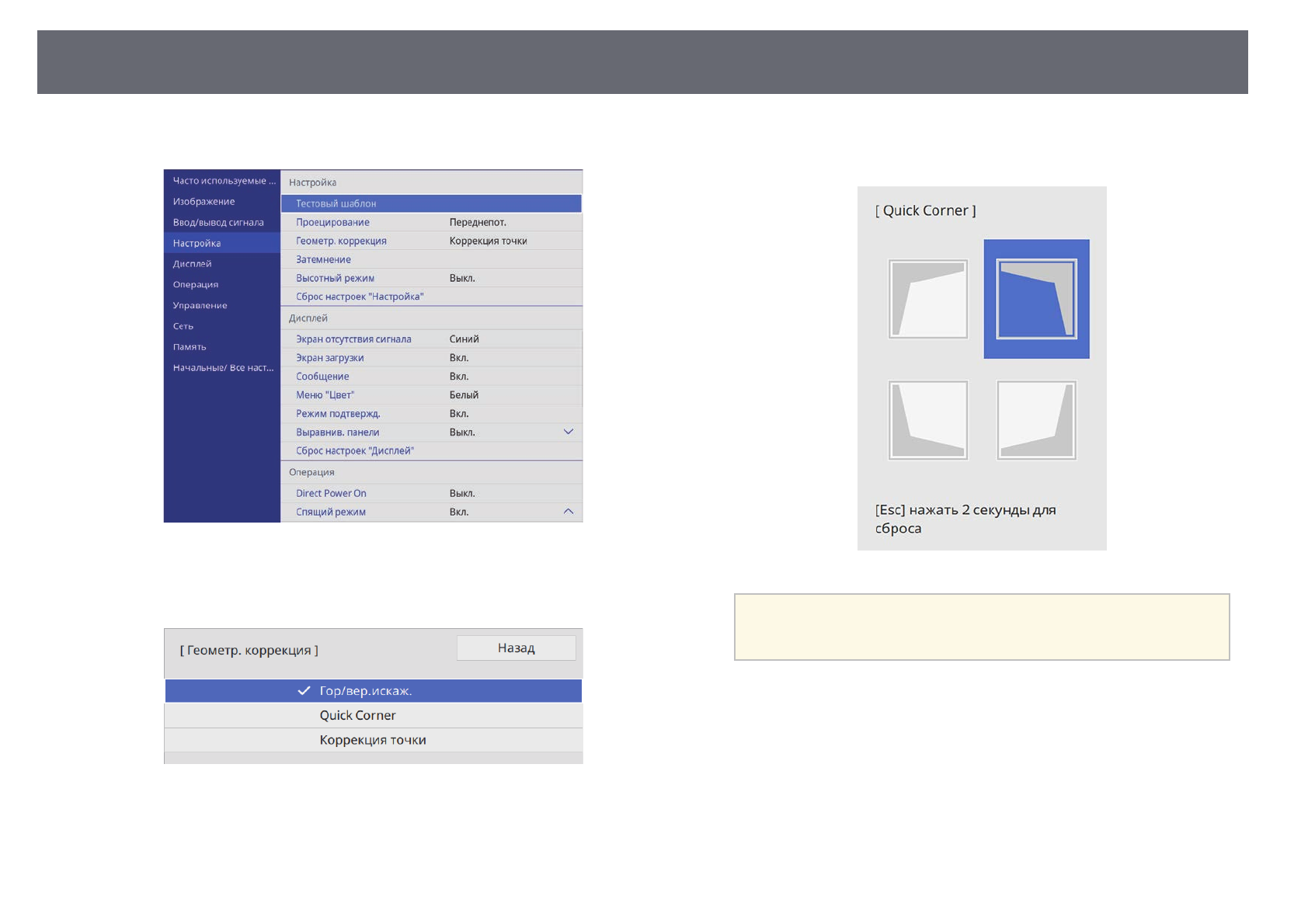Image resolution: width=1308 pixels, height=924 pixels.
Task: Click the checkmark beside Гор/вер.искаж.
Action: [x=304, y=691]
